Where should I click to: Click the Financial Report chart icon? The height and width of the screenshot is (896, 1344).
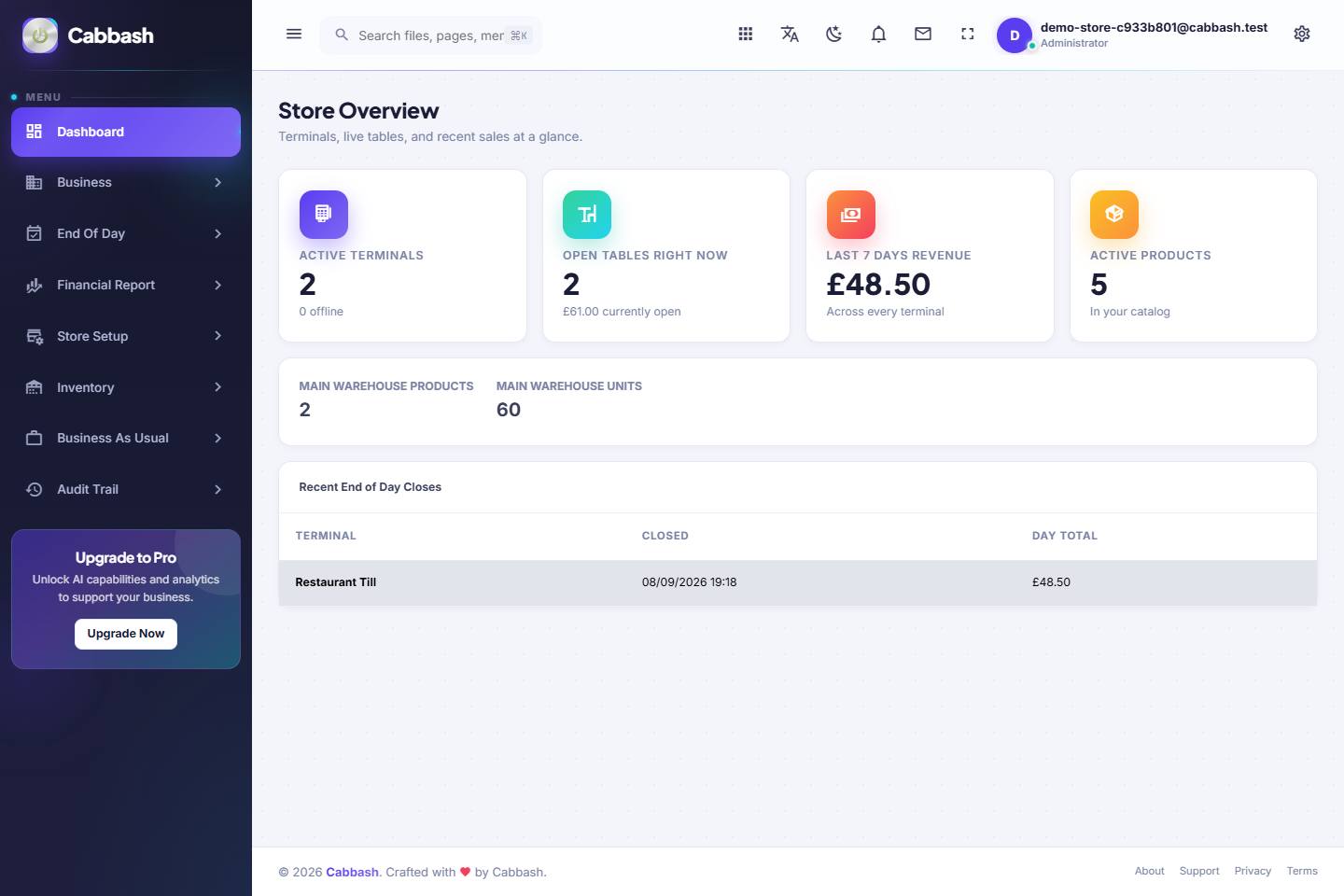35,285
